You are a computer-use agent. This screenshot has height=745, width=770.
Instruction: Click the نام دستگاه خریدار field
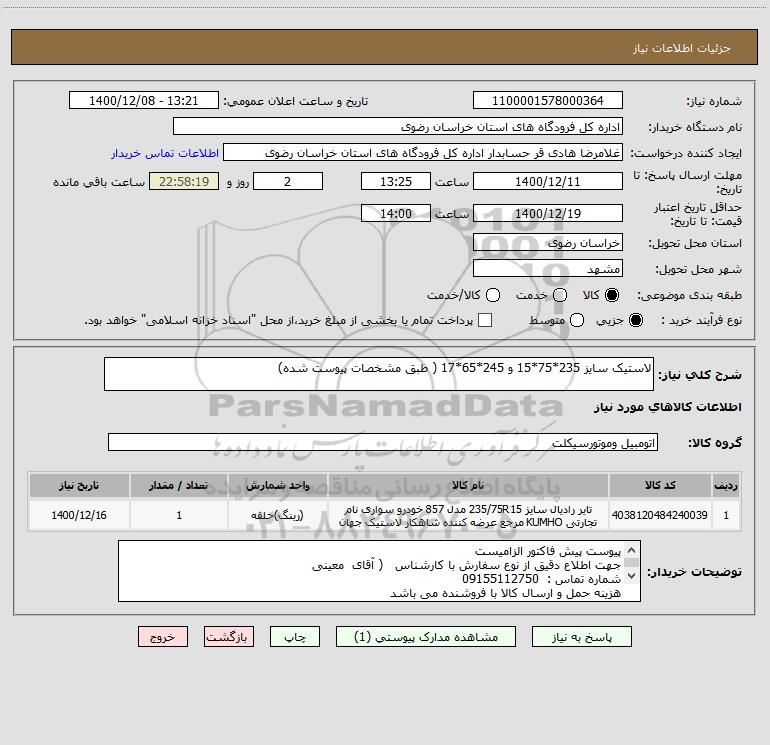coord(398,127)
